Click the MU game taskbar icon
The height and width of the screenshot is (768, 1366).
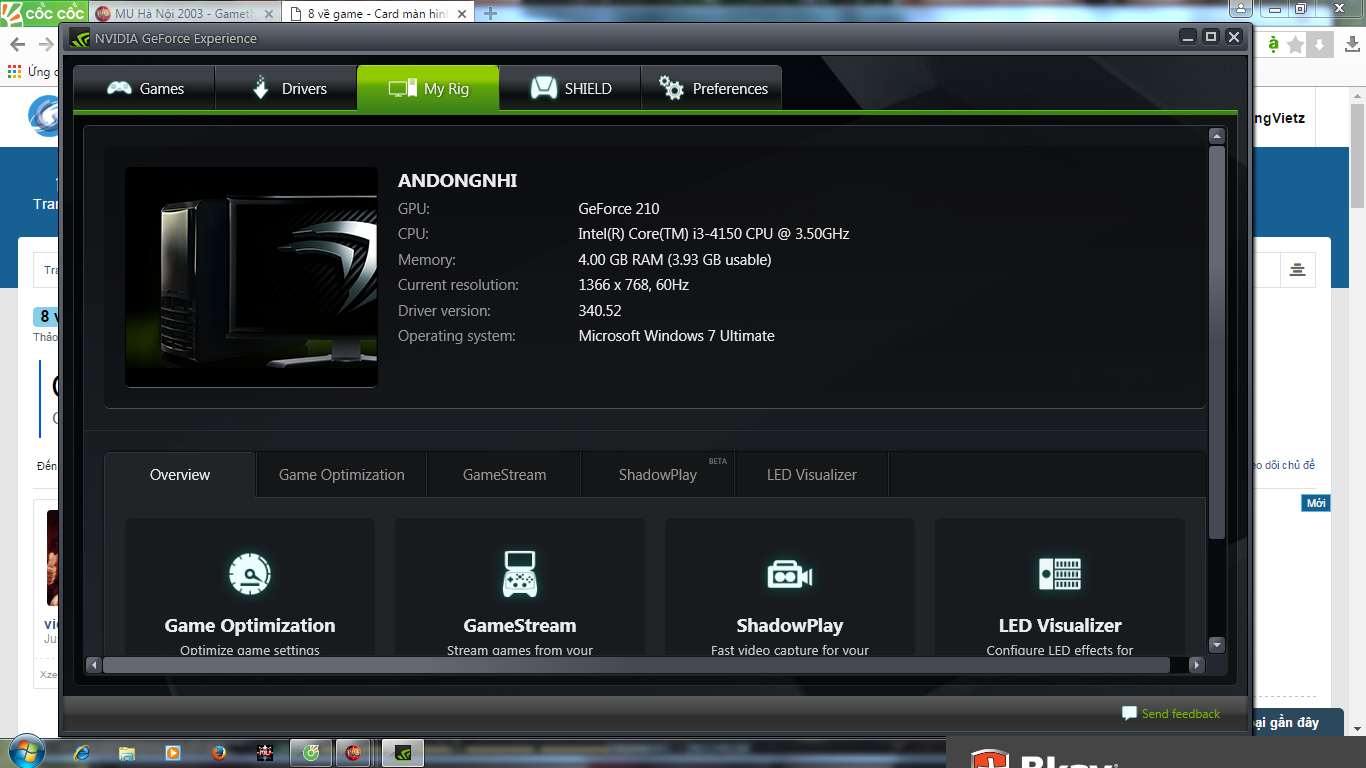[264, 753]
